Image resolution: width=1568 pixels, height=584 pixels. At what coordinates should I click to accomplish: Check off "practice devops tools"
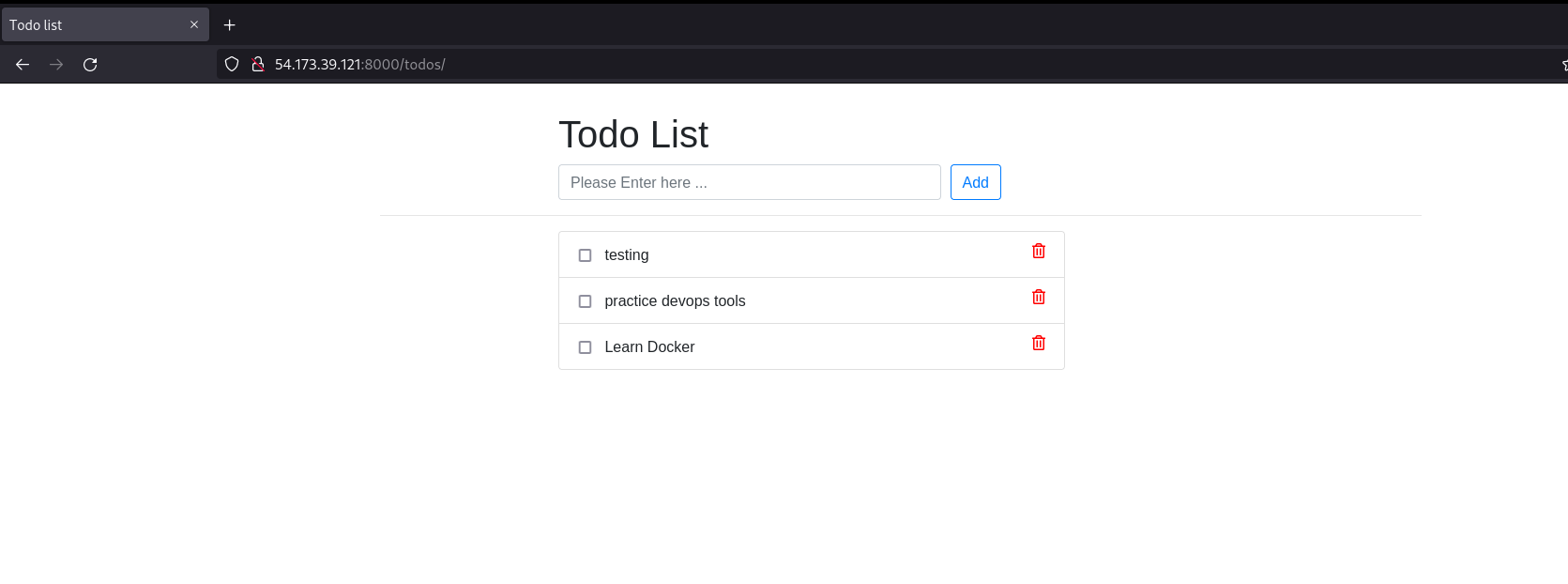tap(585, 300)
